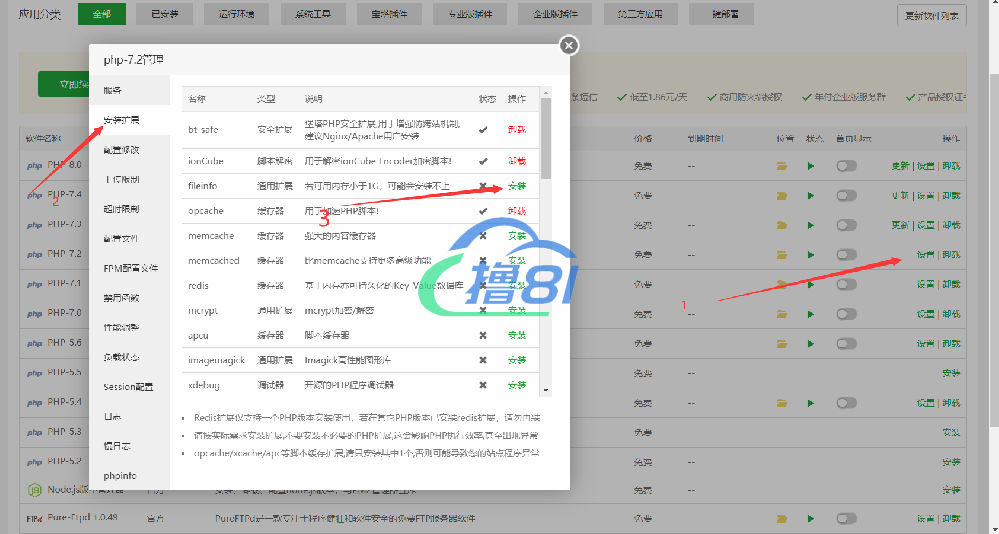Open phpinfo in the dialog sidebar
This screenshot has height=534, width=999.
[x=120, y=475]
